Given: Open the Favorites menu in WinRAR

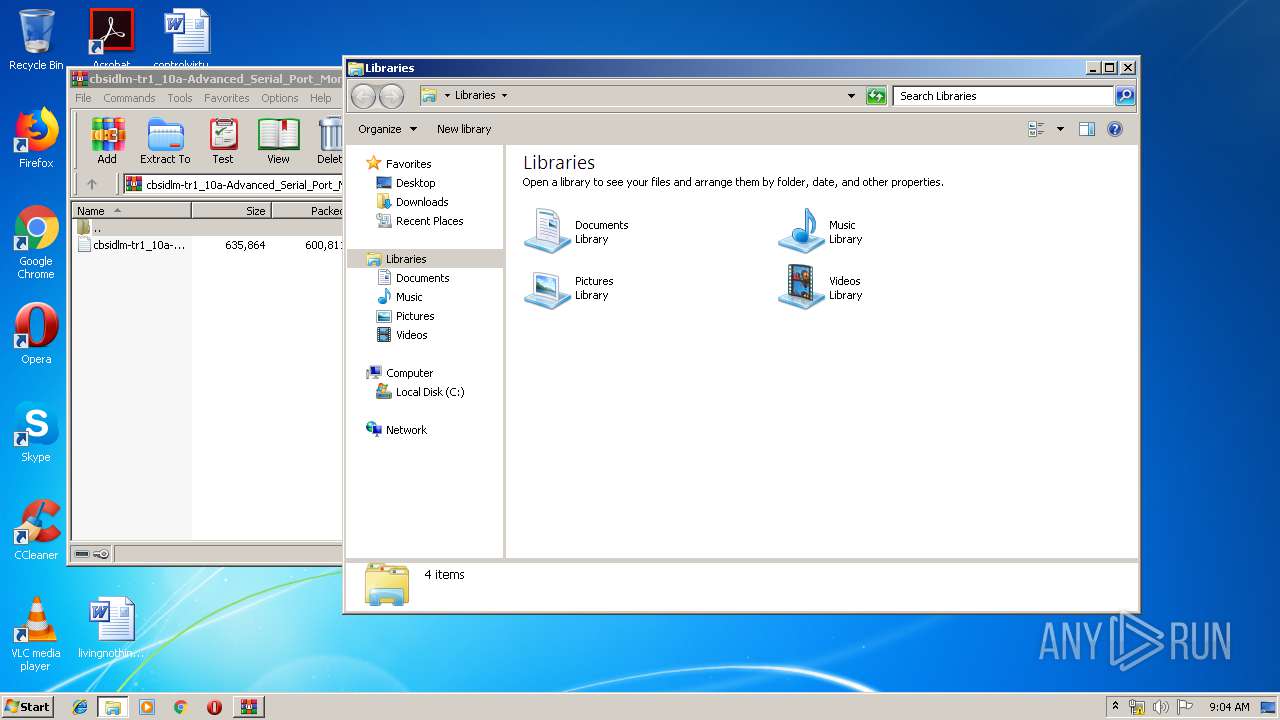Looking at the screenshot, I should 227,98.
